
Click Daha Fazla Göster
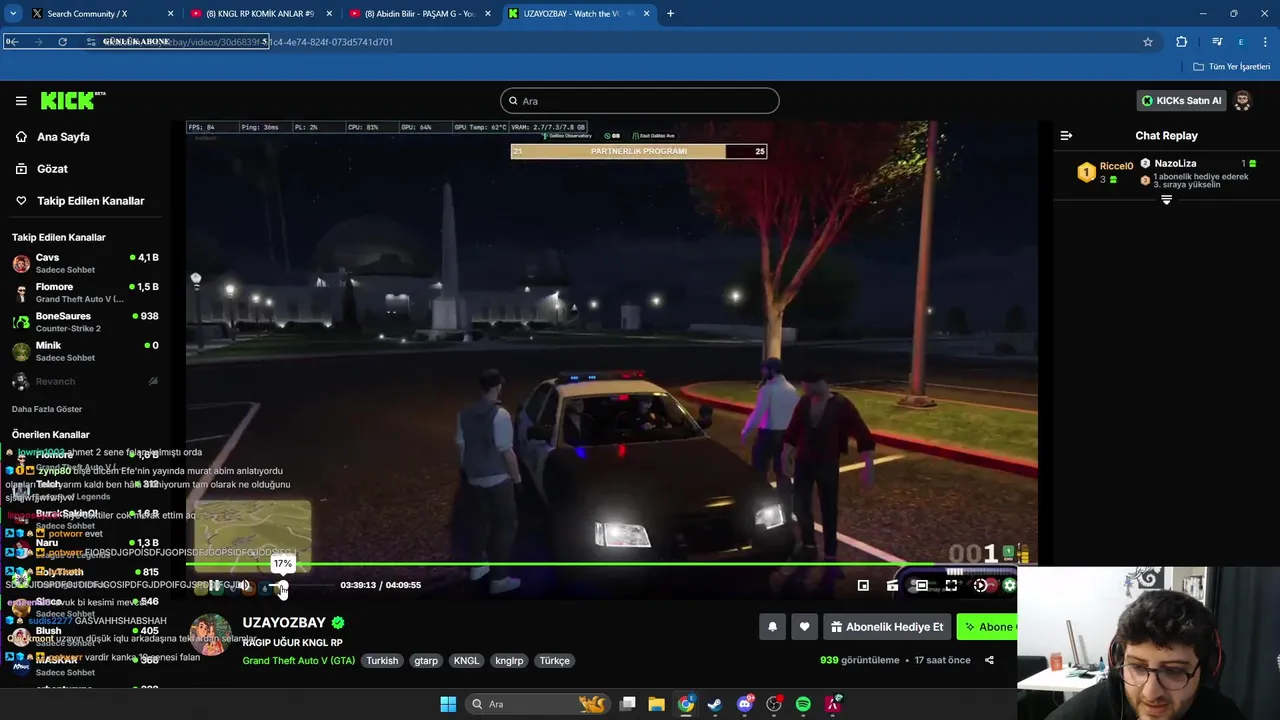[47, 409]
